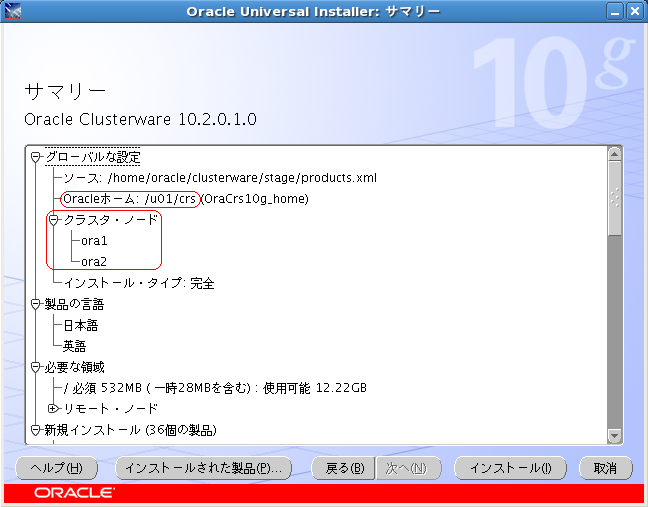Screen dimensions: 648x507
Task: Click the summary tree vertical scrollbar thumb
Action: [x=615, y=198]
